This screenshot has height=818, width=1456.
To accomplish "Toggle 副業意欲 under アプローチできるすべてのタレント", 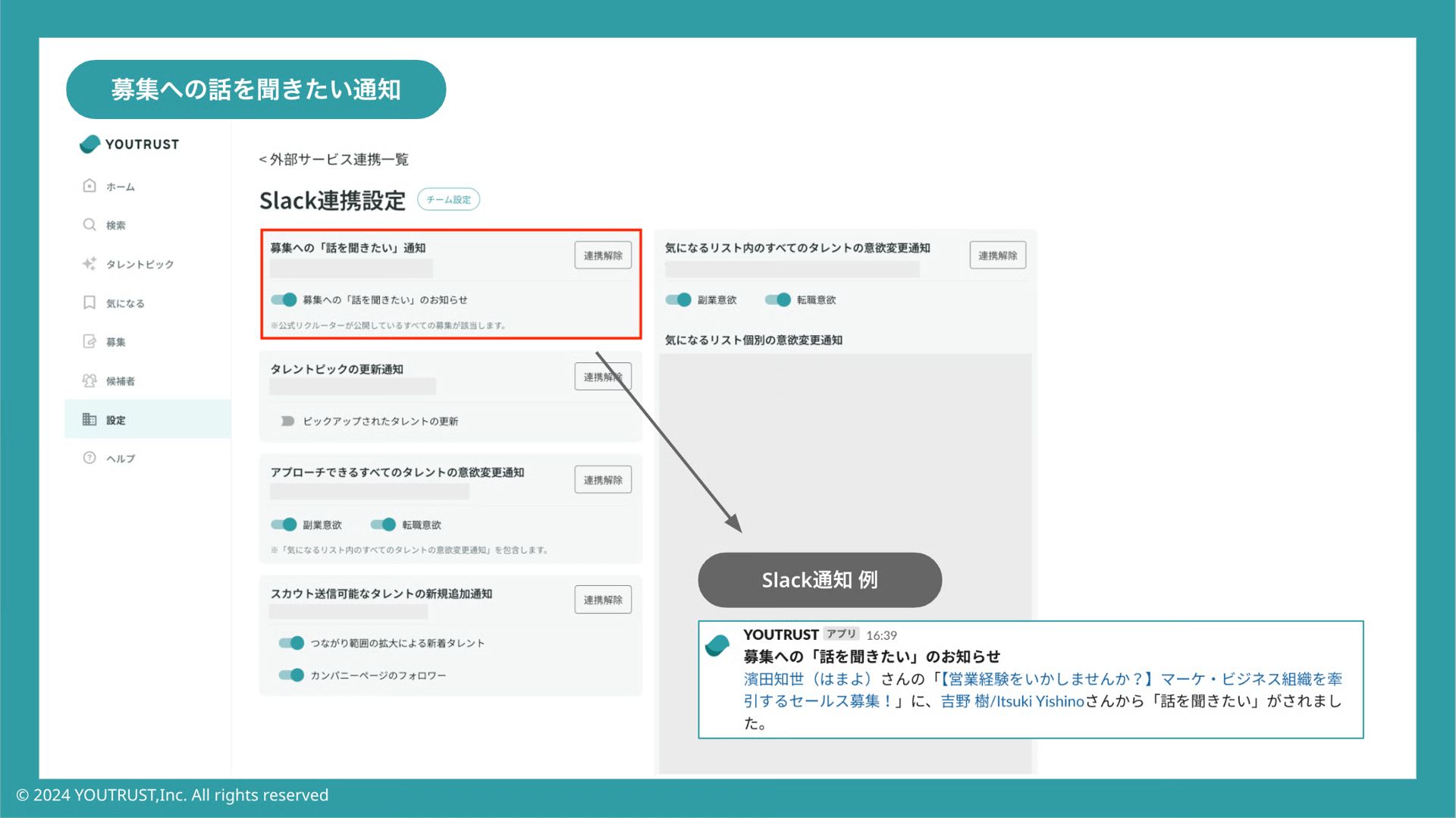I will point(284,525).
